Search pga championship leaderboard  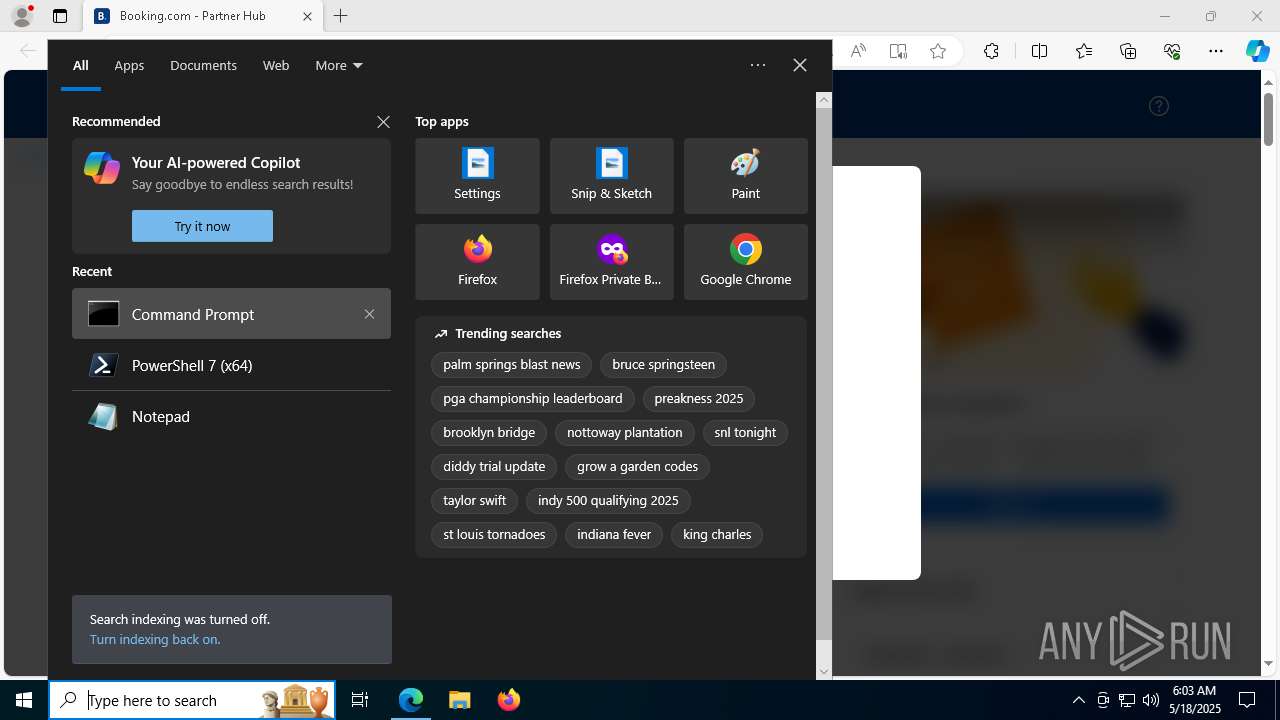(532, 399)
